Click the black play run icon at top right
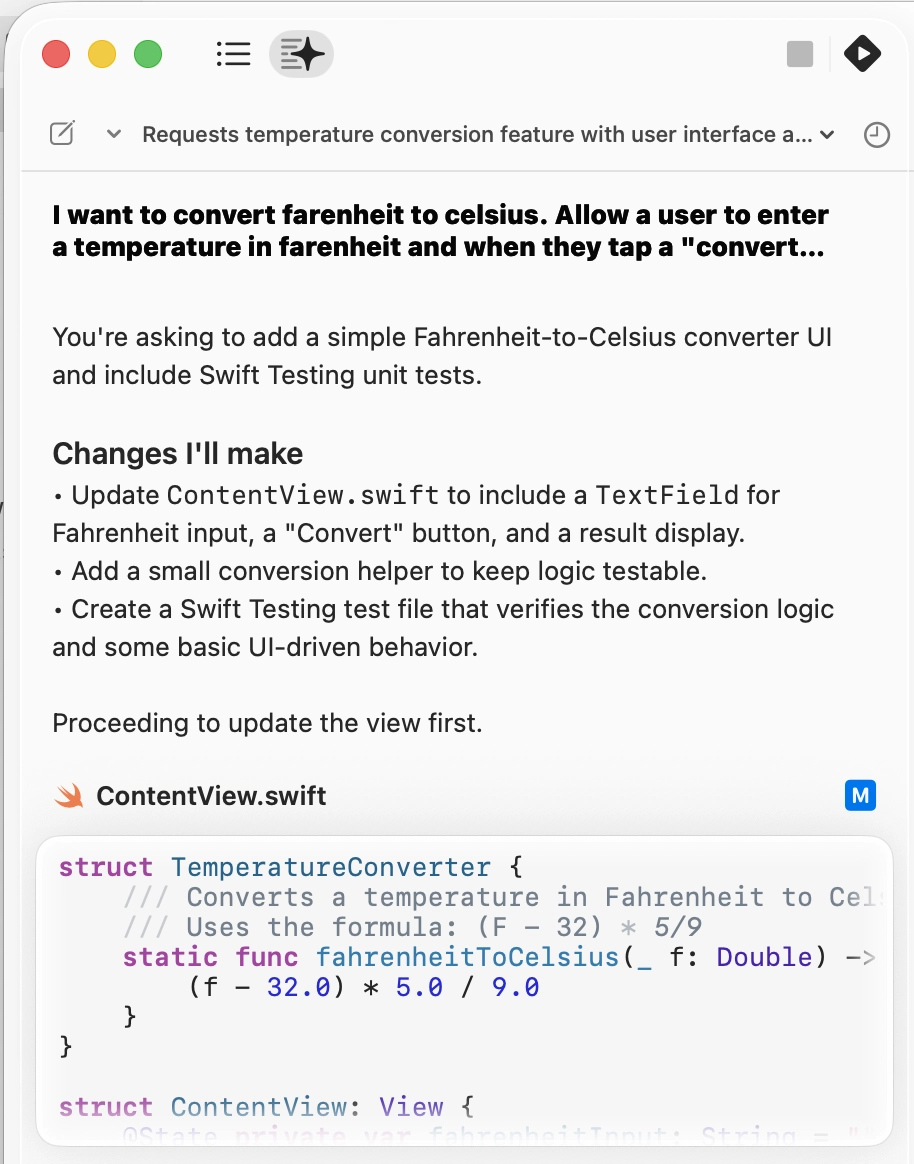Screen dimensions: 914x1164 tap(862, 54)
